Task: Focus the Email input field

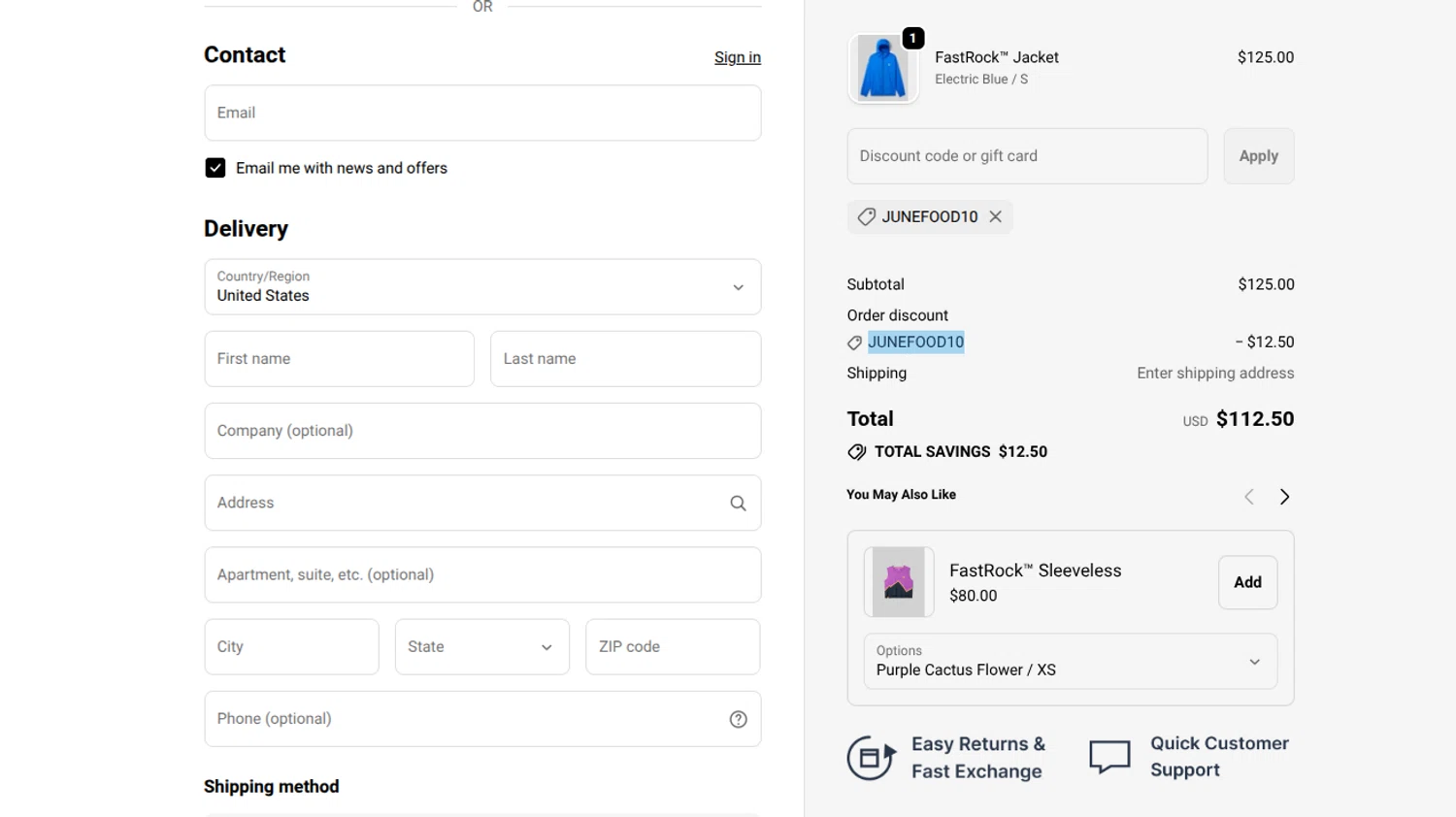Action: (x=482, y=113)
